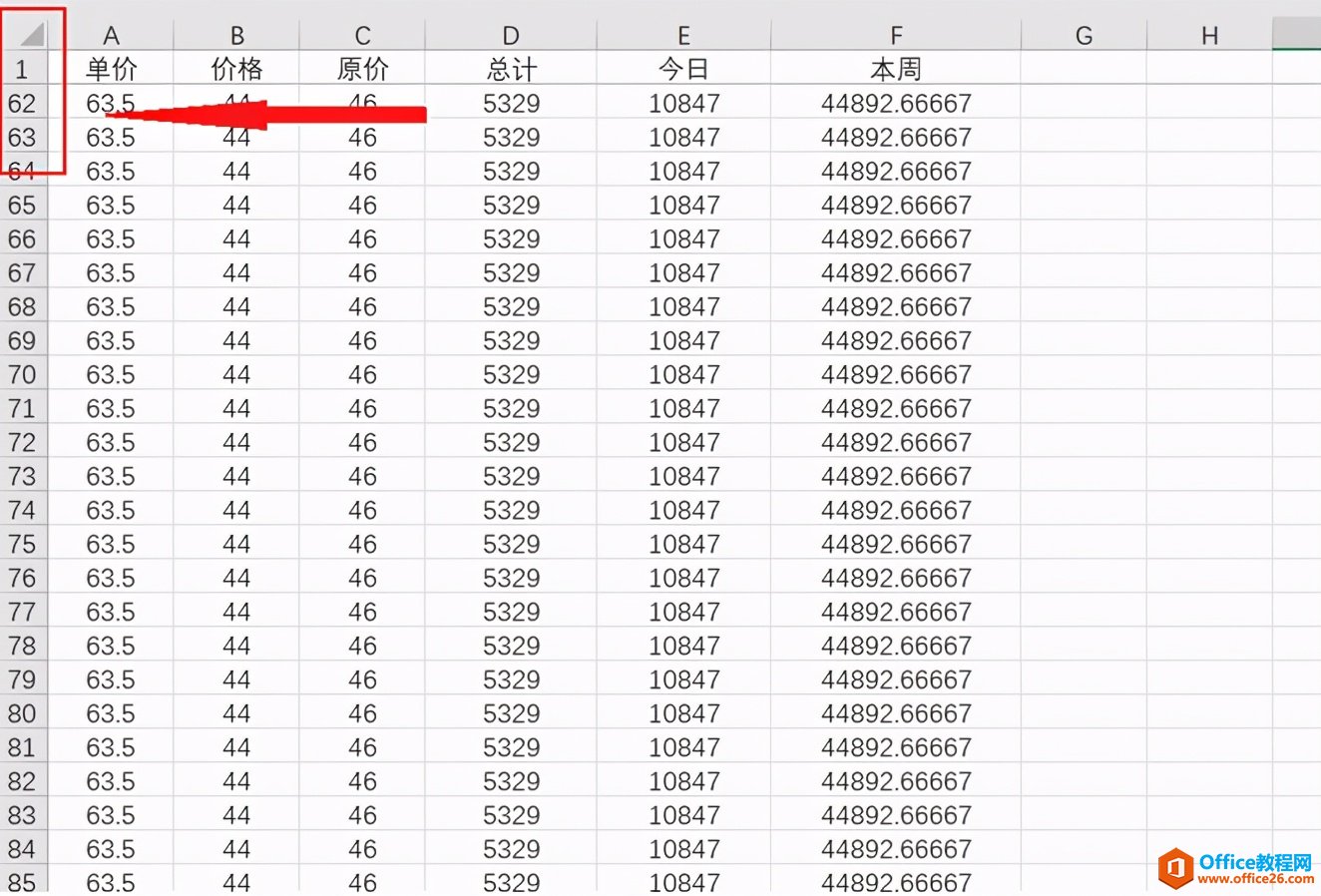This screenshot has height=896, width=1321.
Task: Select column F header
Action: 896,35
